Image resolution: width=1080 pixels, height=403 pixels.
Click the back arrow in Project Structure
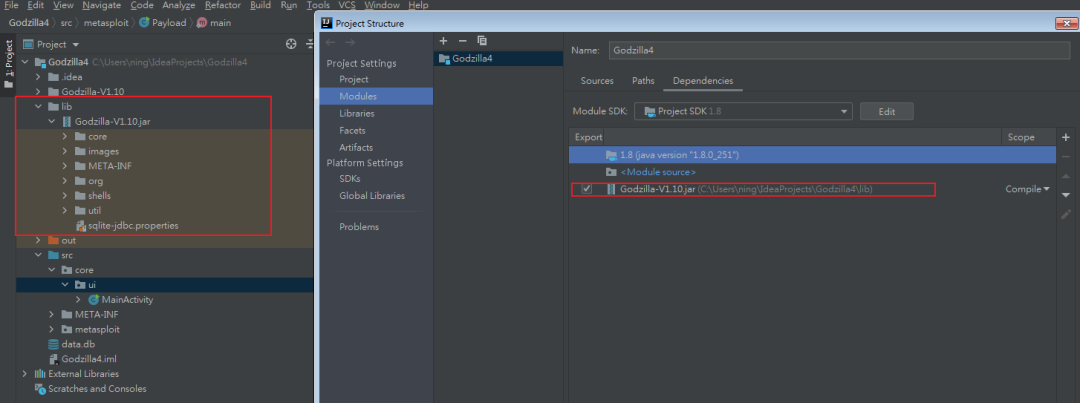click(x=330, y=43)
